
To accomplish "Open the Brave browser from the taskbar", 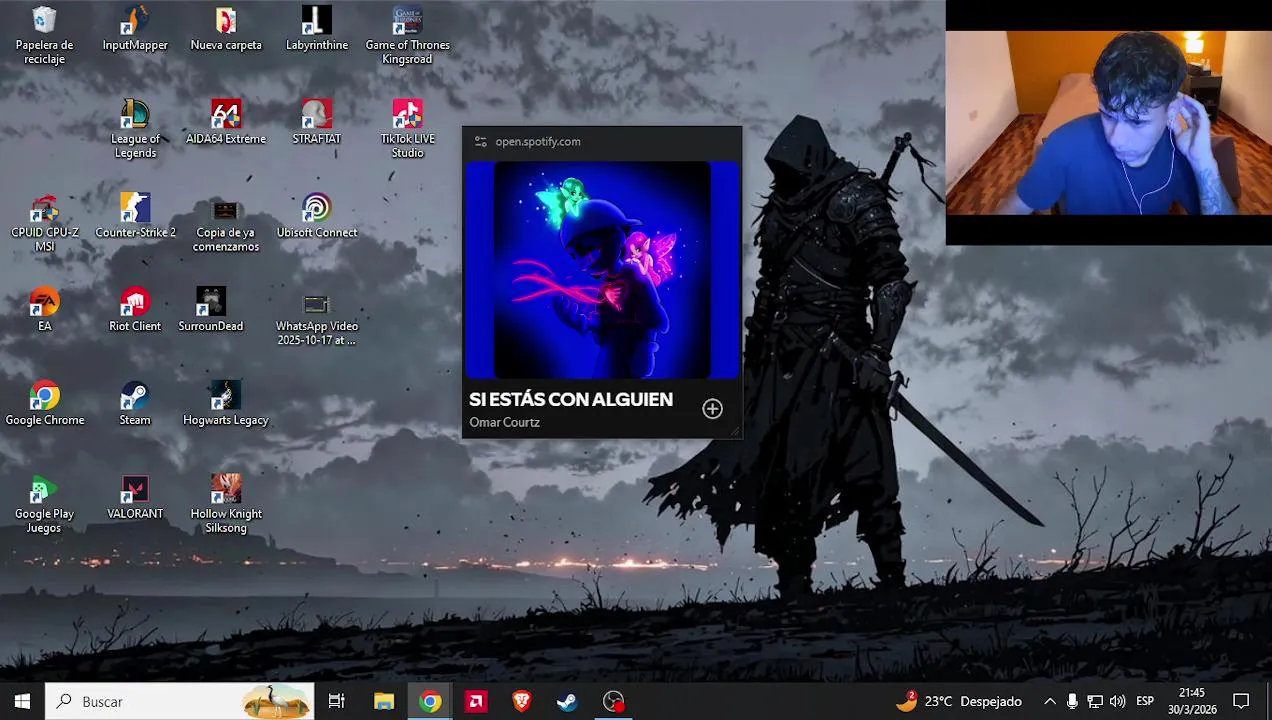I will pyautogui.click(x=522, y=701).
